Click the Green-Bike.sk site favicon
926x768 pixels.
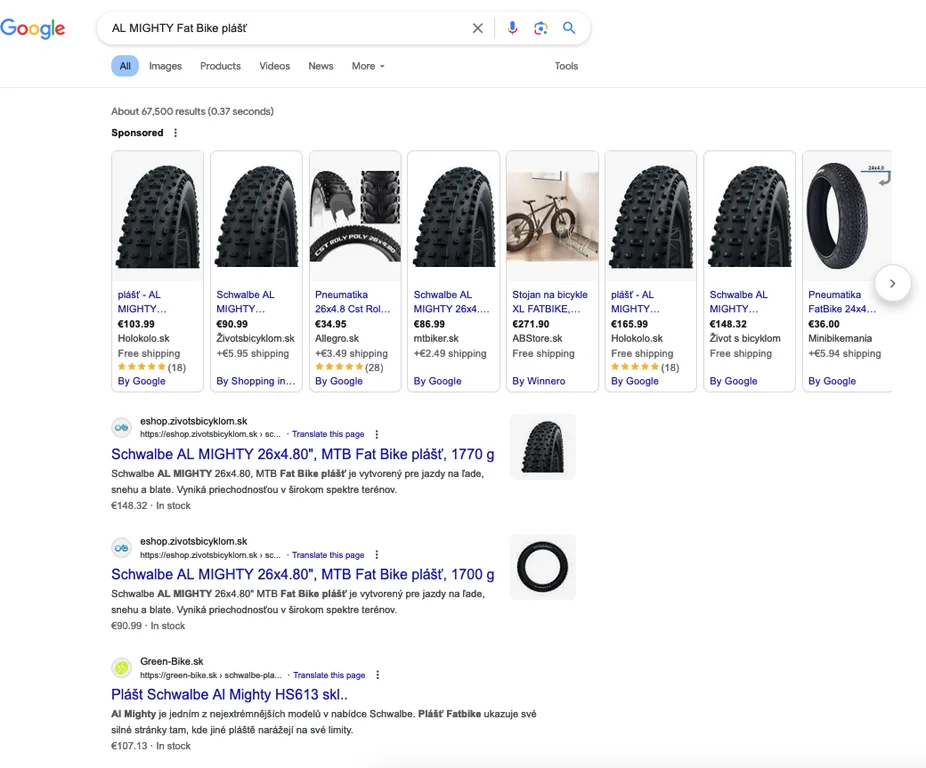pos(121,668)
